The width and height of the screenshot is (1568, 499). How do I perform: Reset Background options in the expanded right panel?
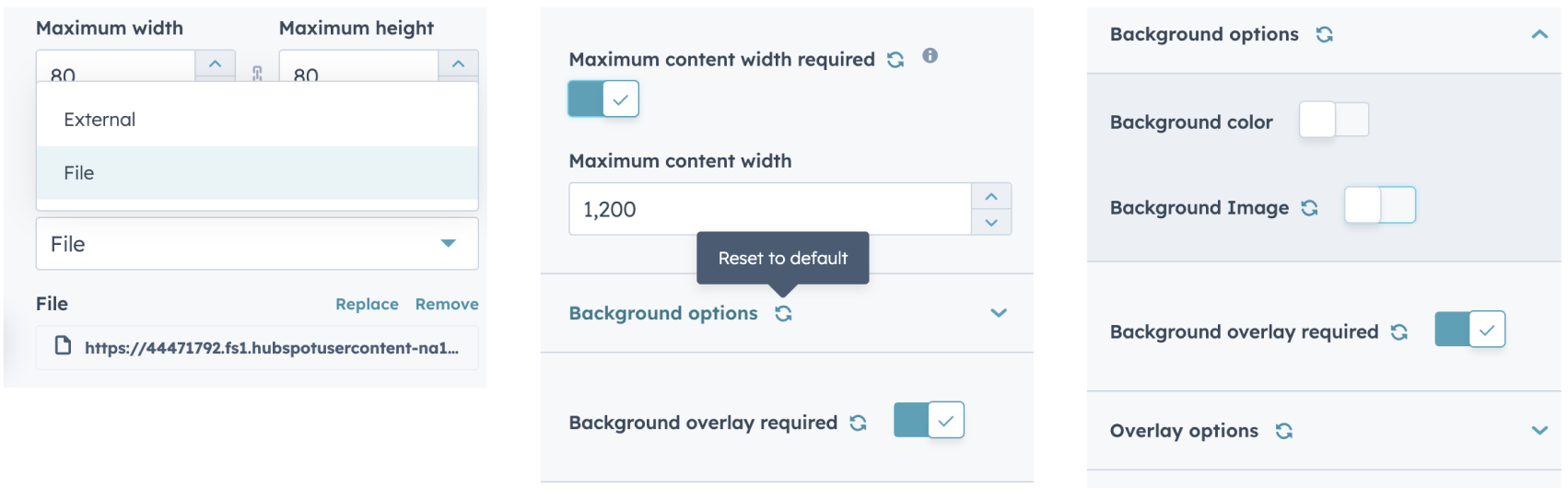point(1325,35)
